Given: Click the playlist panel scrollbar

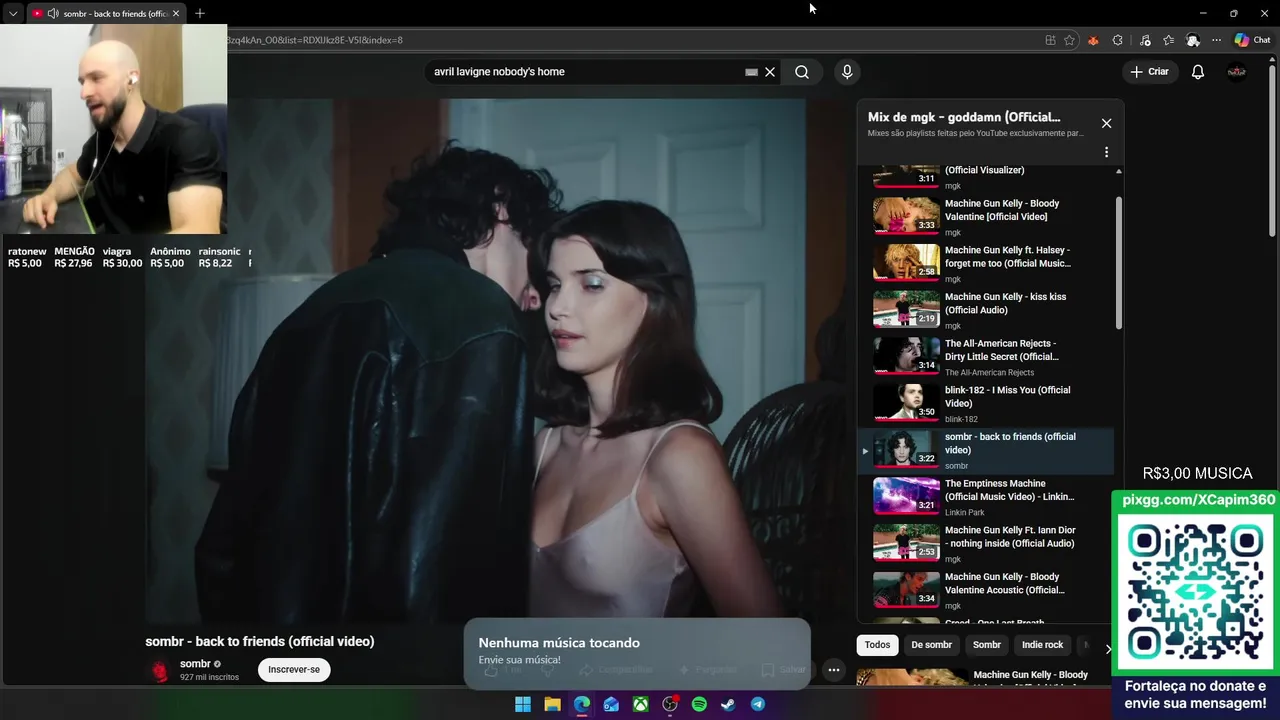Looking at the screenshot, I should tap(1118, 263).
